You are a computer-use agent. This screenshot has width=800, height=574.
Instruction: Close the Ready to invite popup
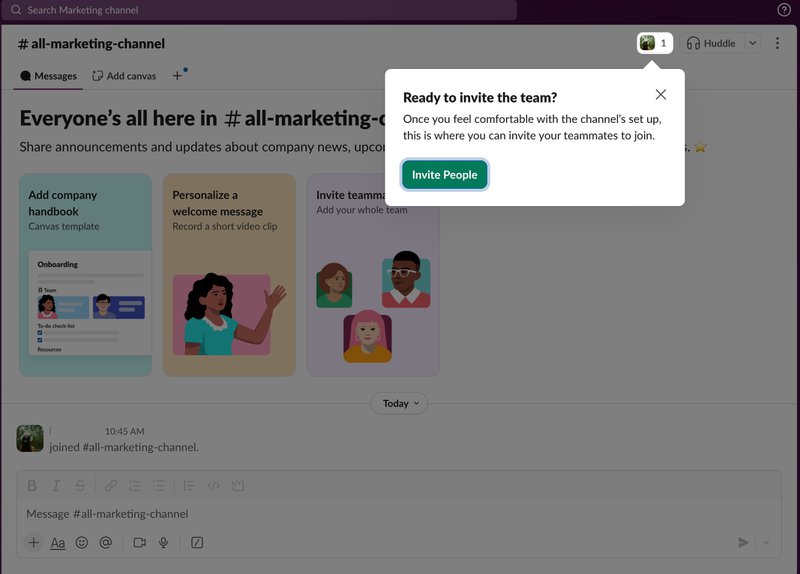click(x=661, y=94)
